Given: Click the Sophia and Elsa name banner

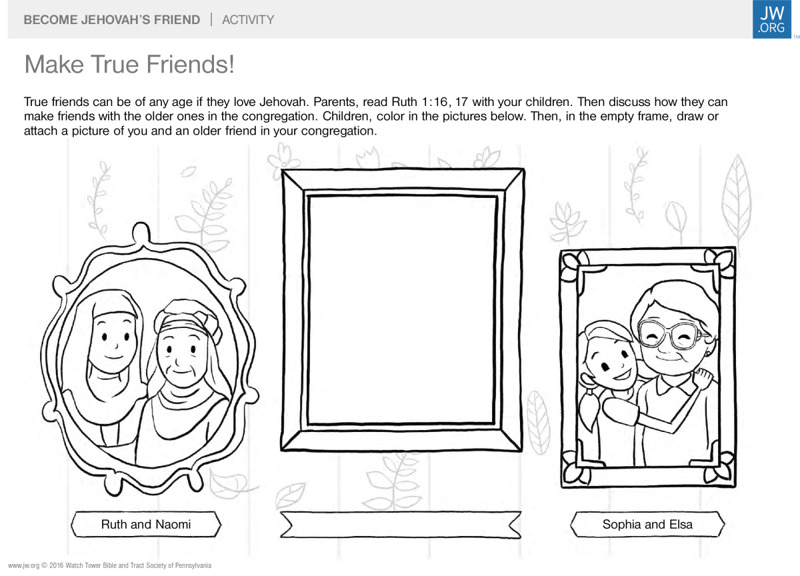Looking at the screenshot, I should (647, 524).
